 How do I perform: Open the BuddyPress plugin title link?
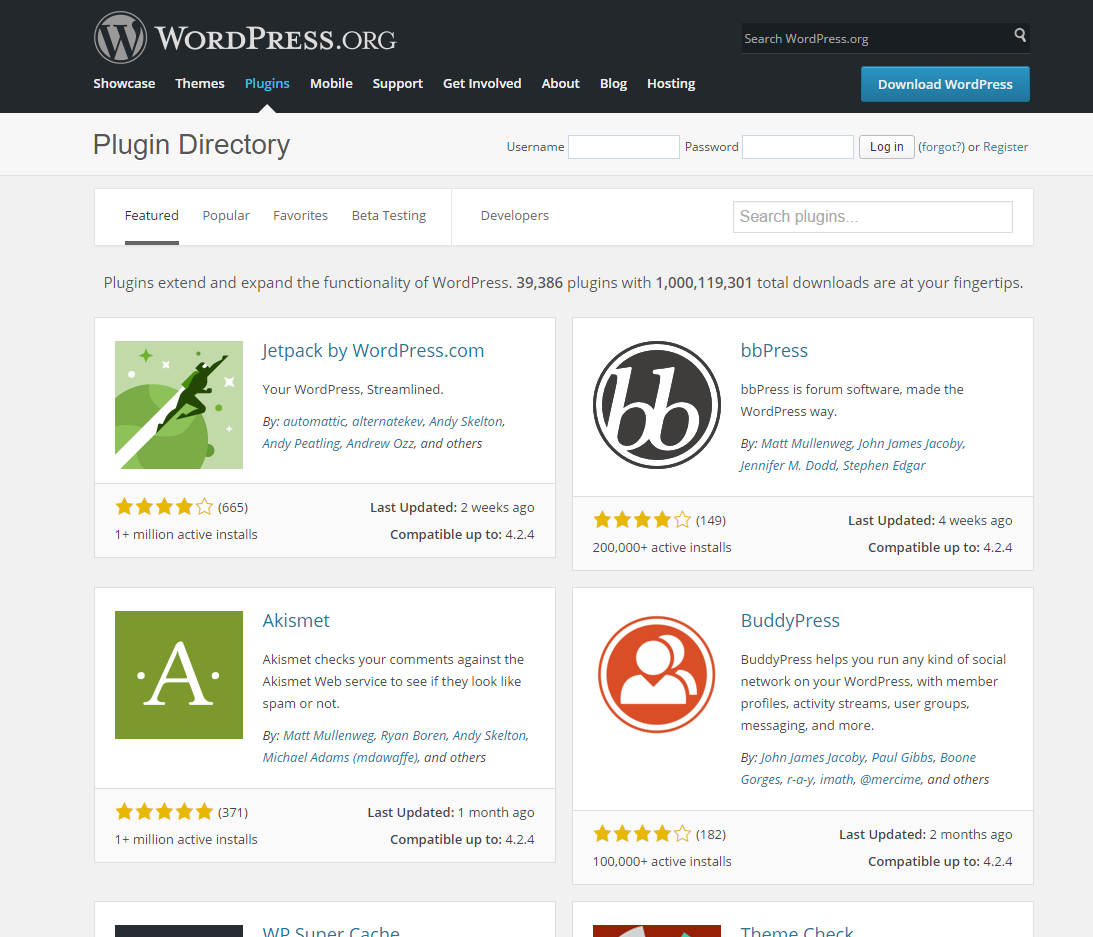(790, 620)
